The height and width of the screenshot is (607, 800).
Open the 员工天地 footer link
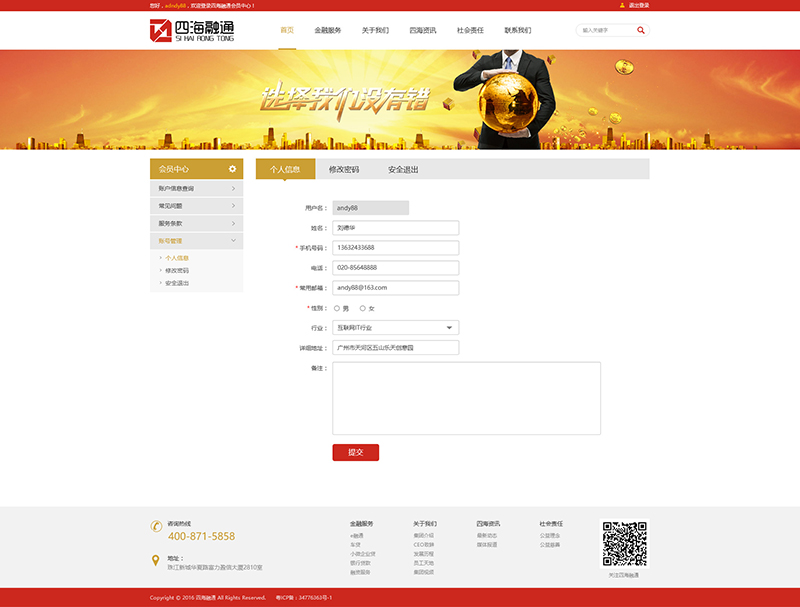423,563
